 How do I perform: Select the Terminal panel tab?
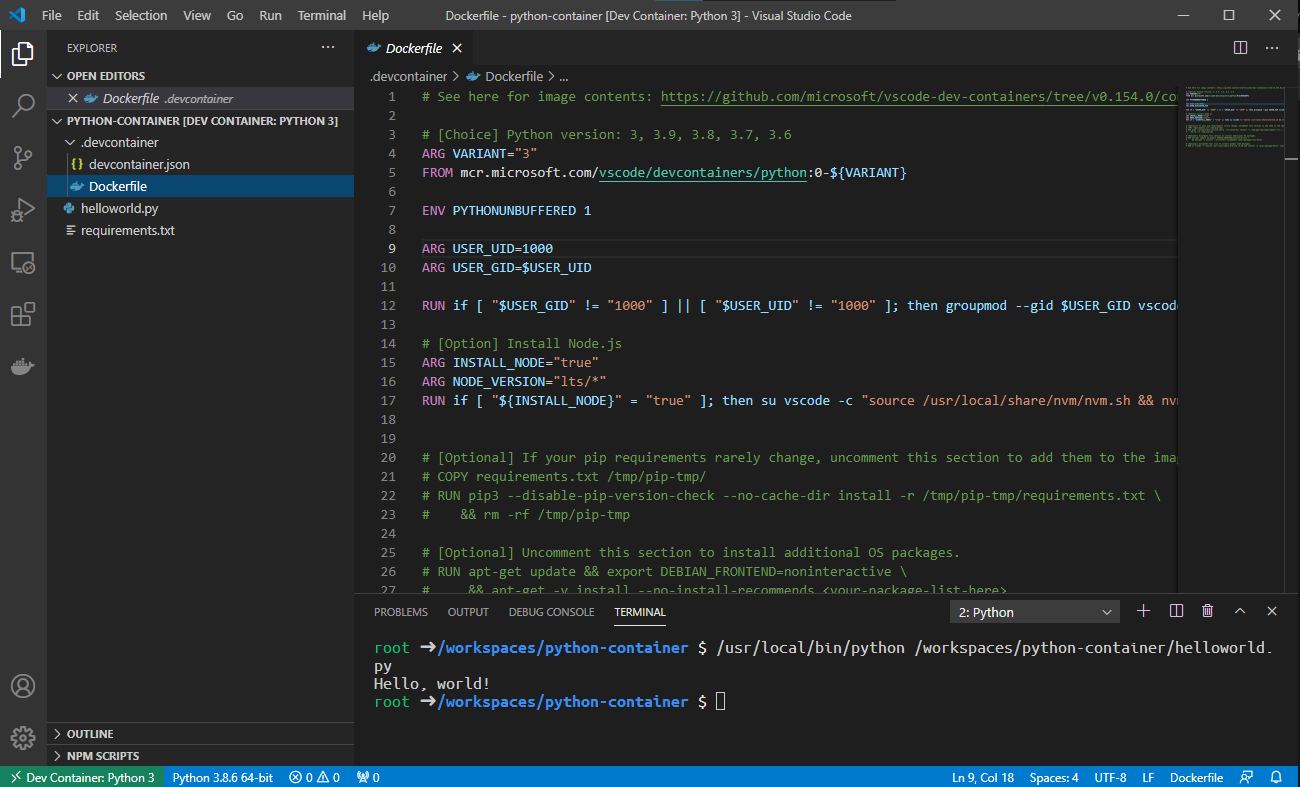click(640, 612)
